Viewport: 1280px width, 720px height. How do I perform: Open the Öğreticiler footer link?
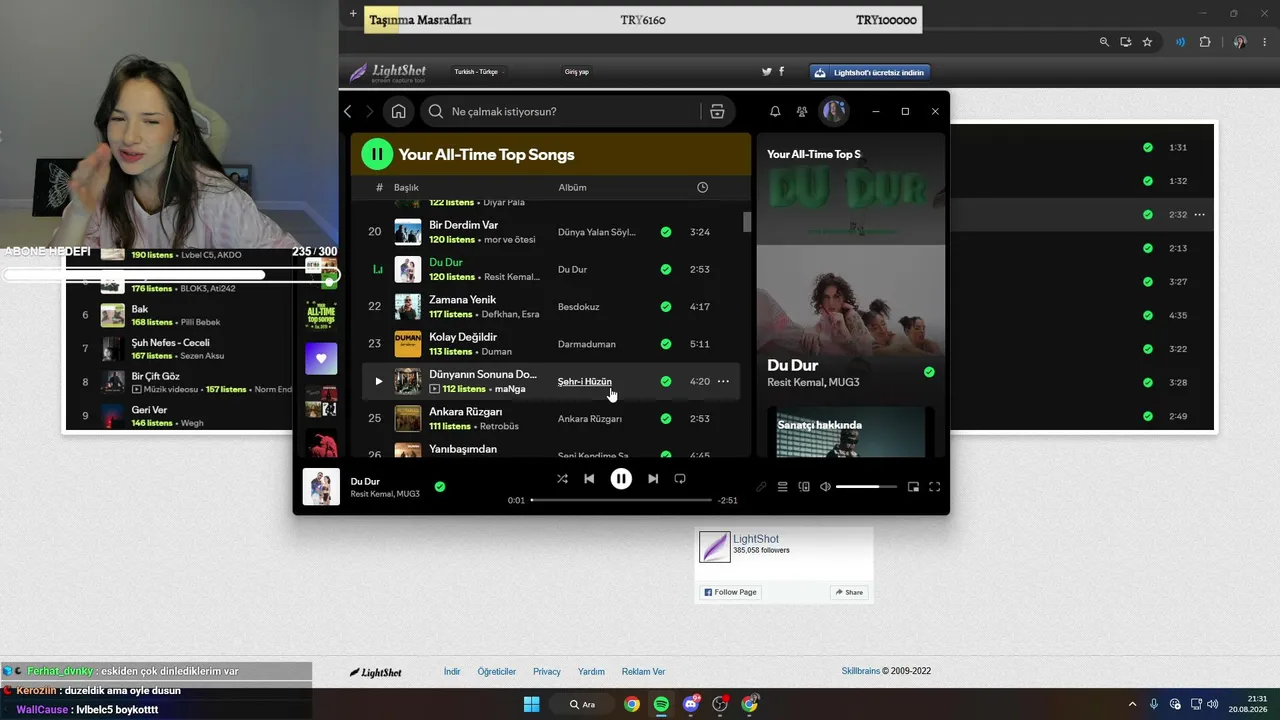[497, 672]
